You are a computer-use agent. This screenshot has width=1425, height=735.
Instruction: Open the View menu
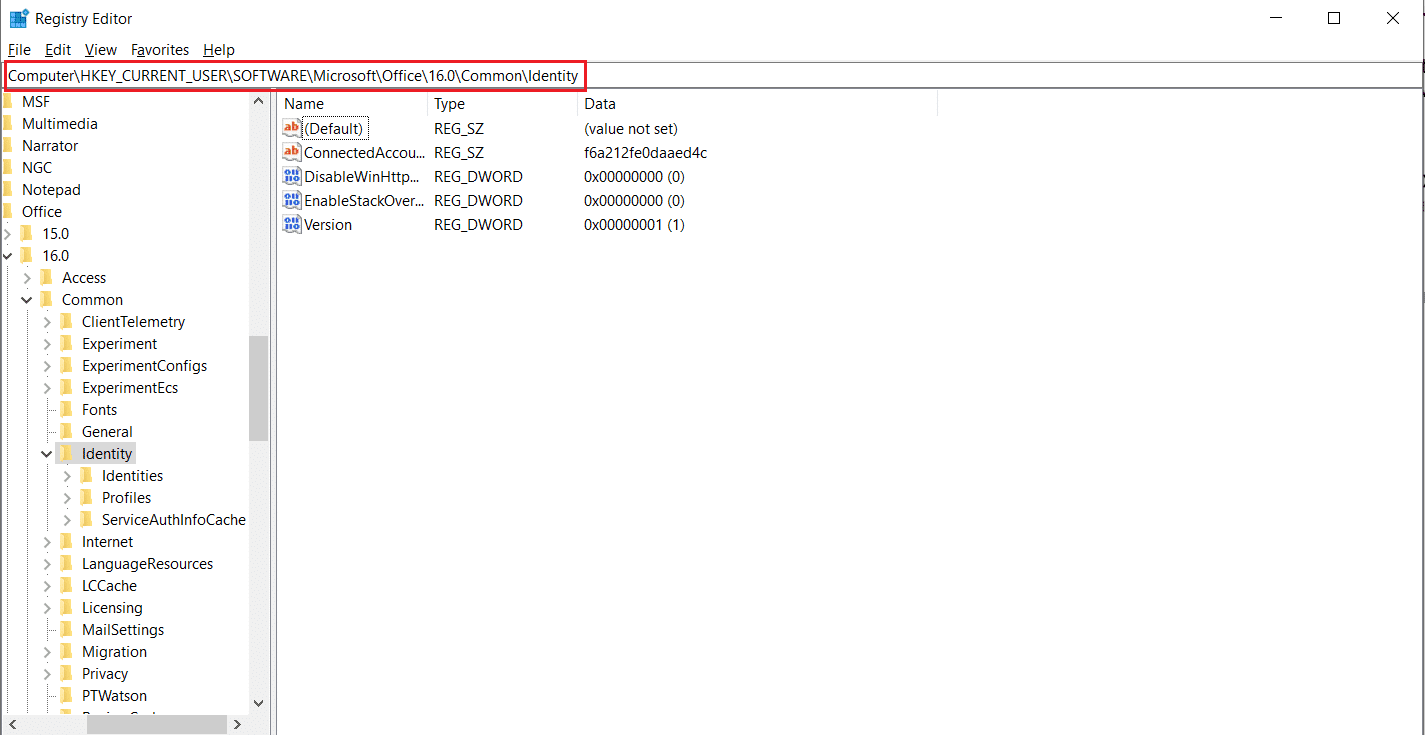pos(101,50)
